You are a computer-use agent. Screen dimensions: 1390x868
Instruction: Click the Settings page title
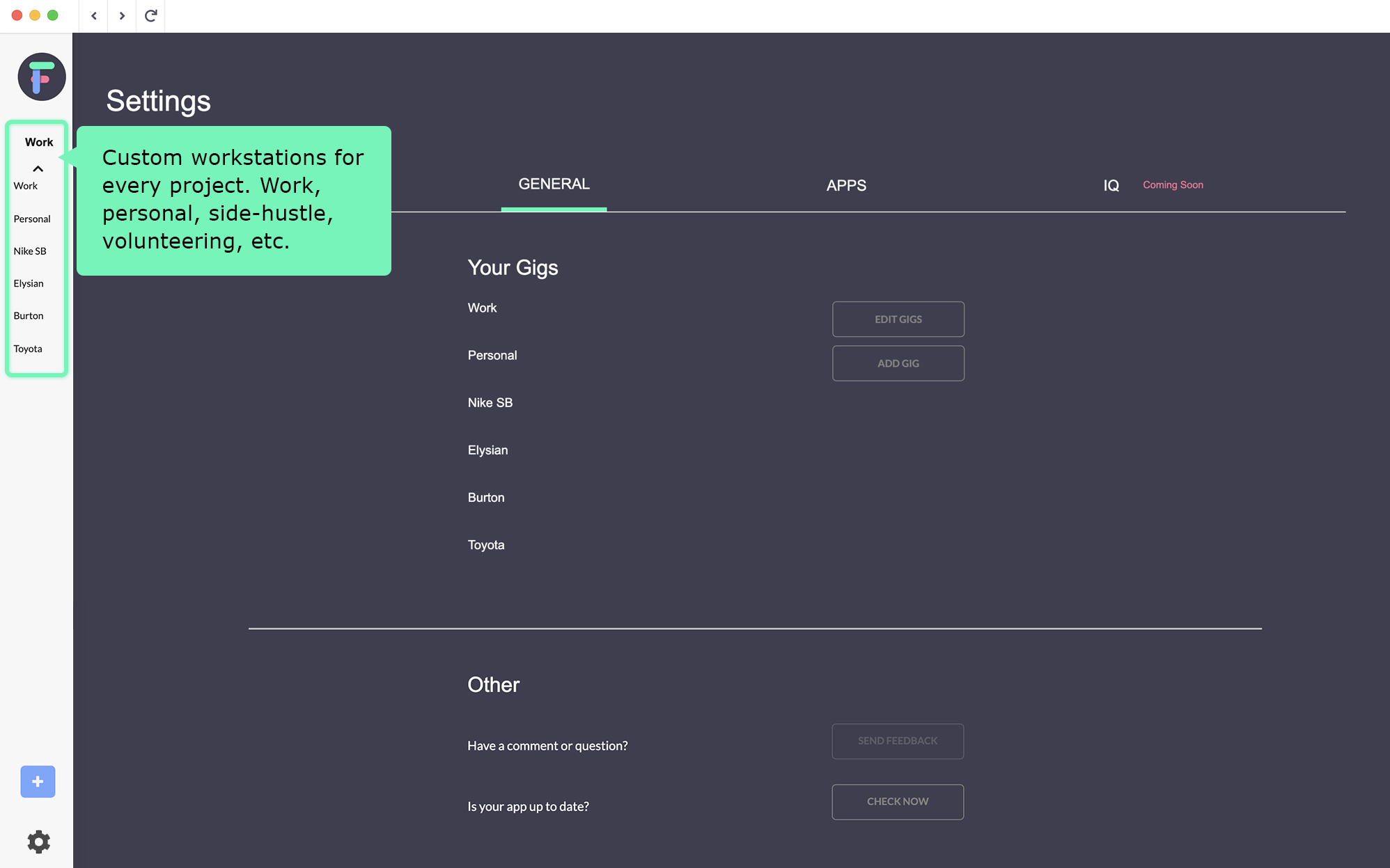pyautogui.click(x=158, y=102)
